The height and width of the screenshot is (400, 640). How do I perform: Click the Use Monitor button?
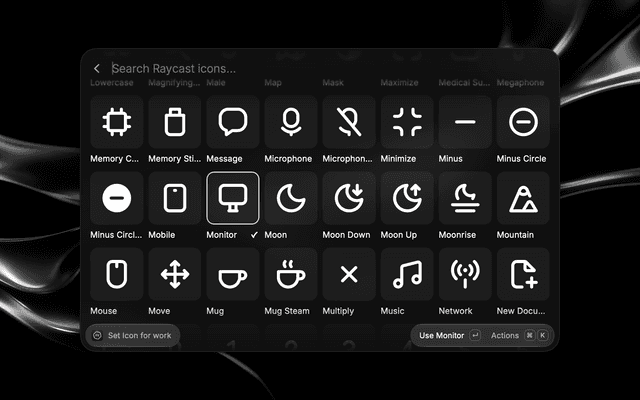coord(449,336)
